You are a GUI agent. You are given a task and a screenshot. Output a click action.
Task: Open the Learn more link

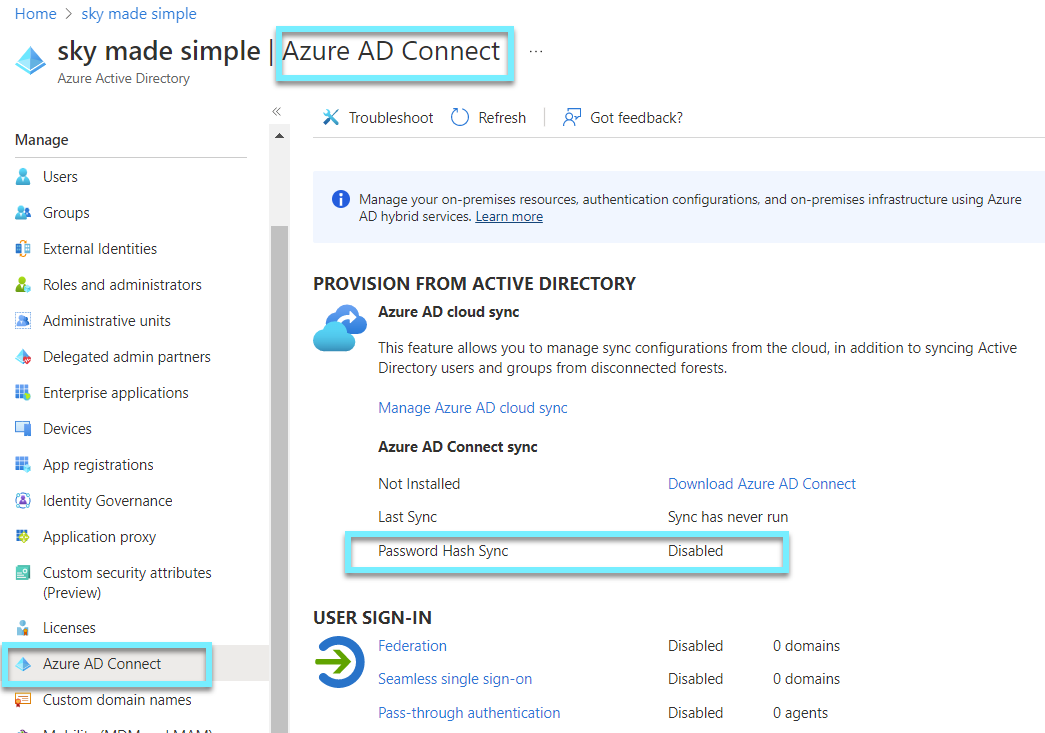[509, 216]
